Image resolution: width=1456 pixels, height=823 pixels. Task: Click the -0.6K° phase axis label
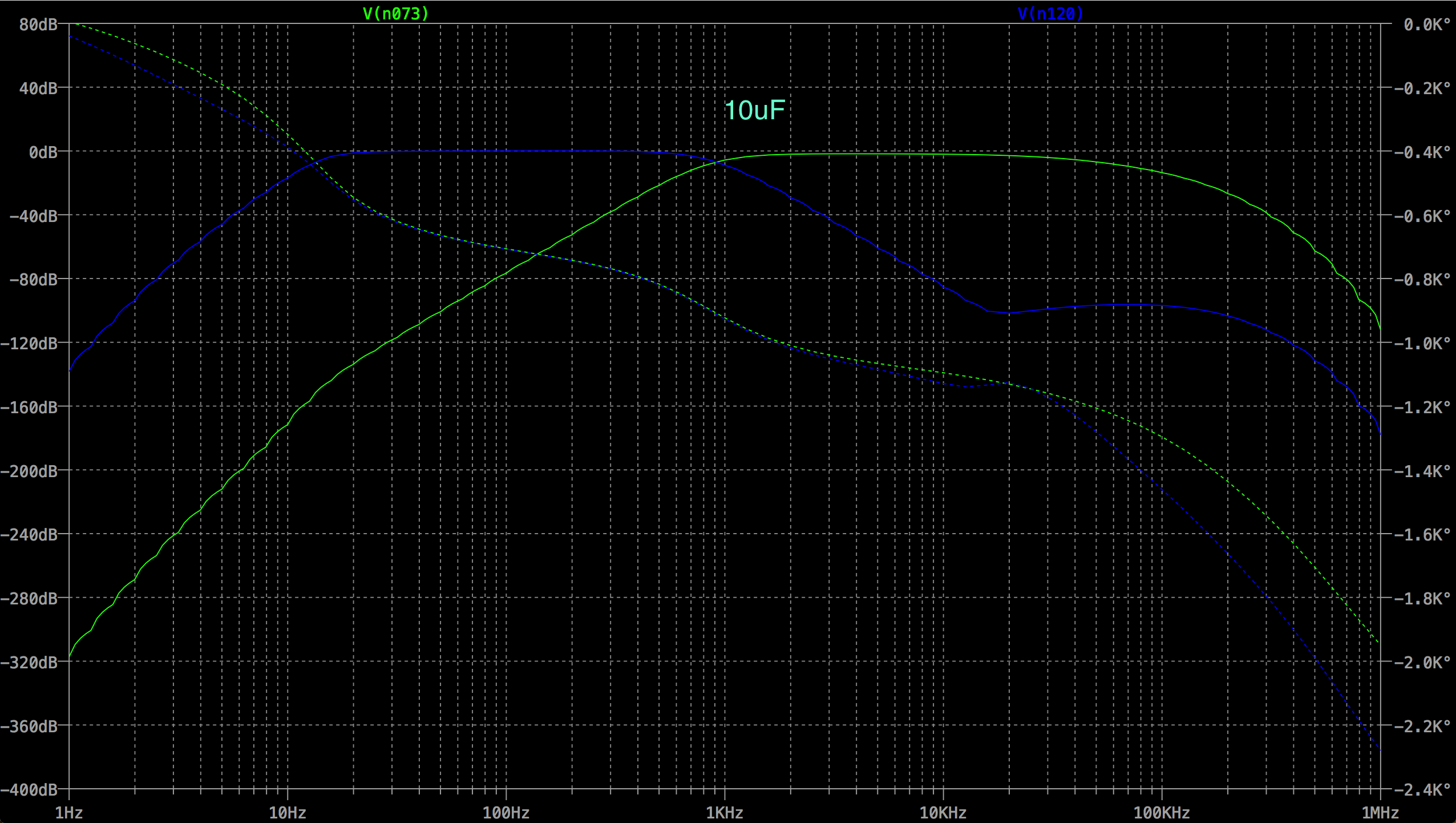tap(1422, 216)
